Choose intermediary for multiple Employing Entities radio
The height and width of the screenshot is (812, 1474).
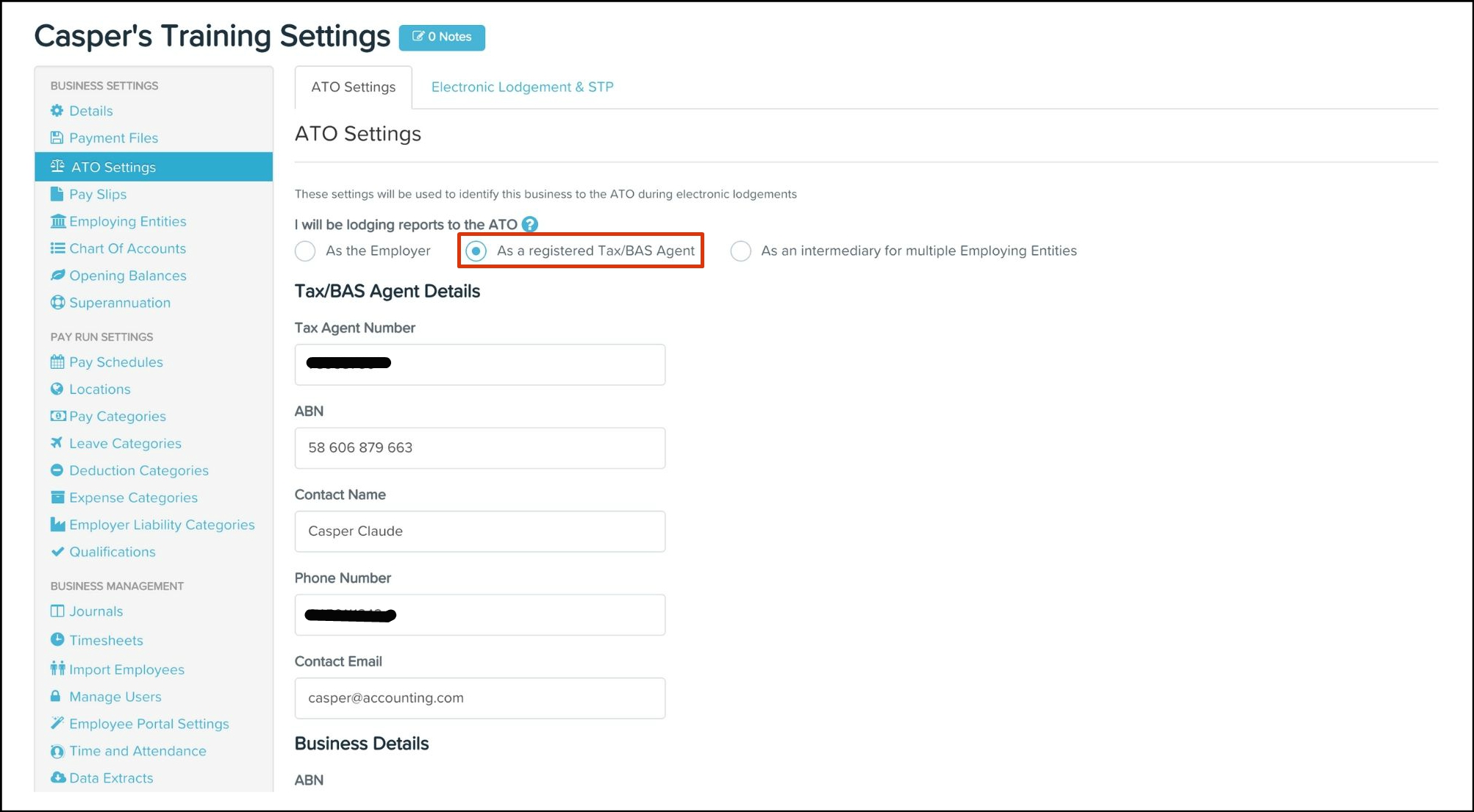[x=740, y=251]
